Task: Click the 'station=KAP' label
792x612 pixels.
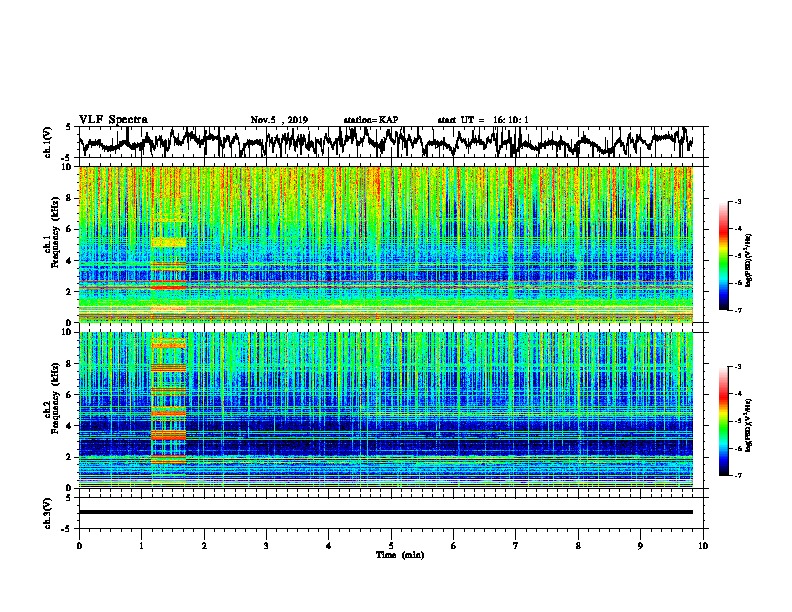Action: pyautogui.click(x=371, y=120)
